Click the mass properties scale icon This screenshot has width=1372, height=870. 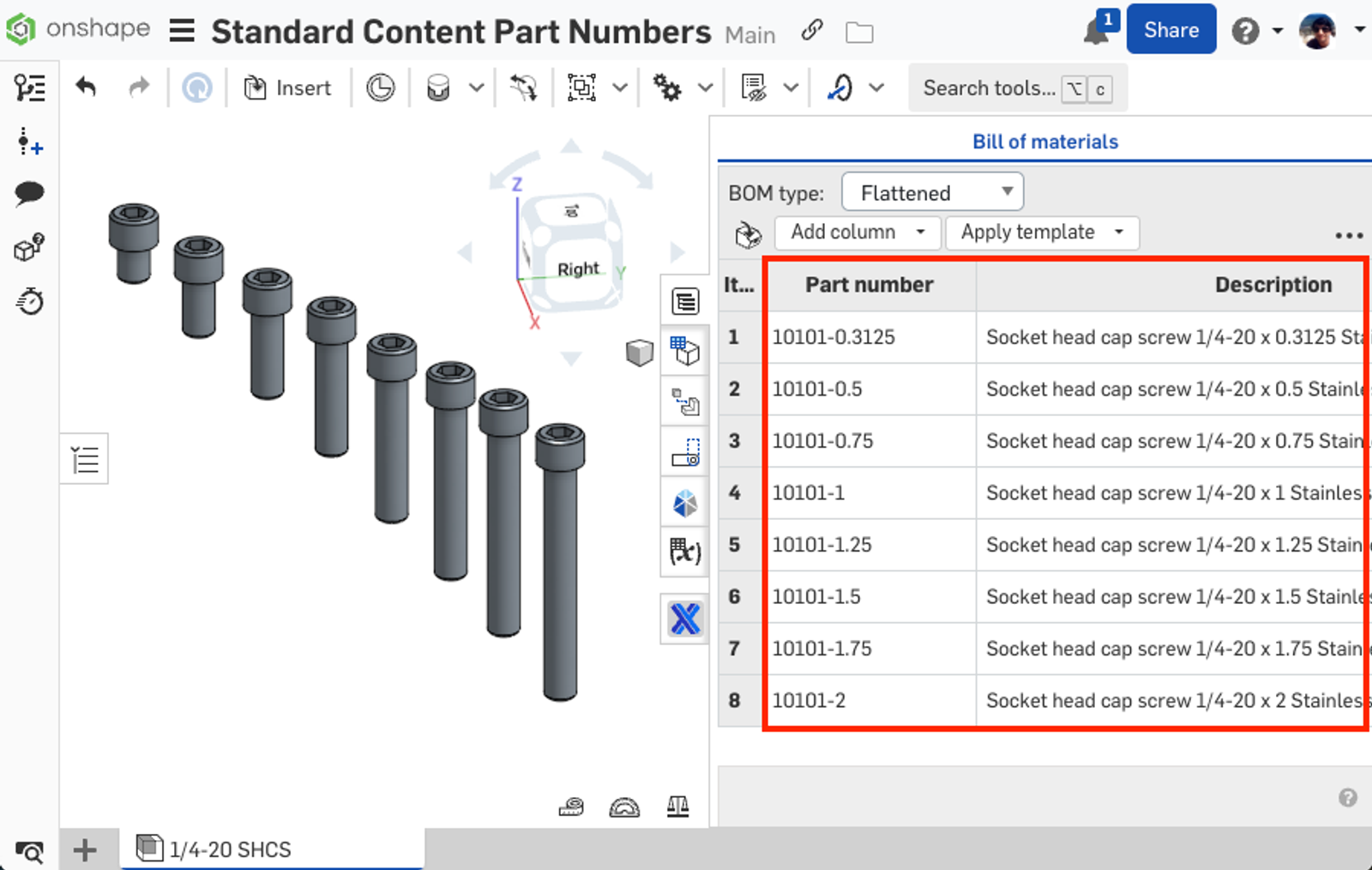(x=678, y=806)
